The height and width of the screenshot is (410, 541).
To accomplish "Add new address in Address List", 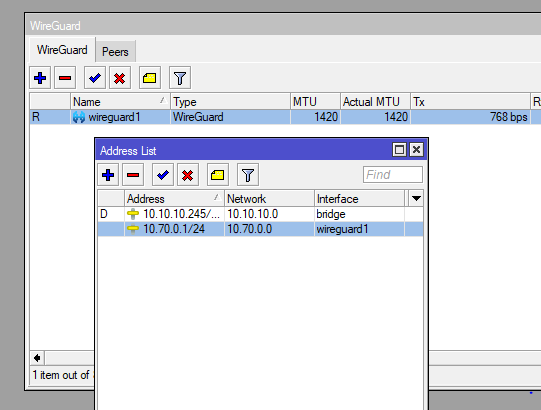I will pos(108,175).
